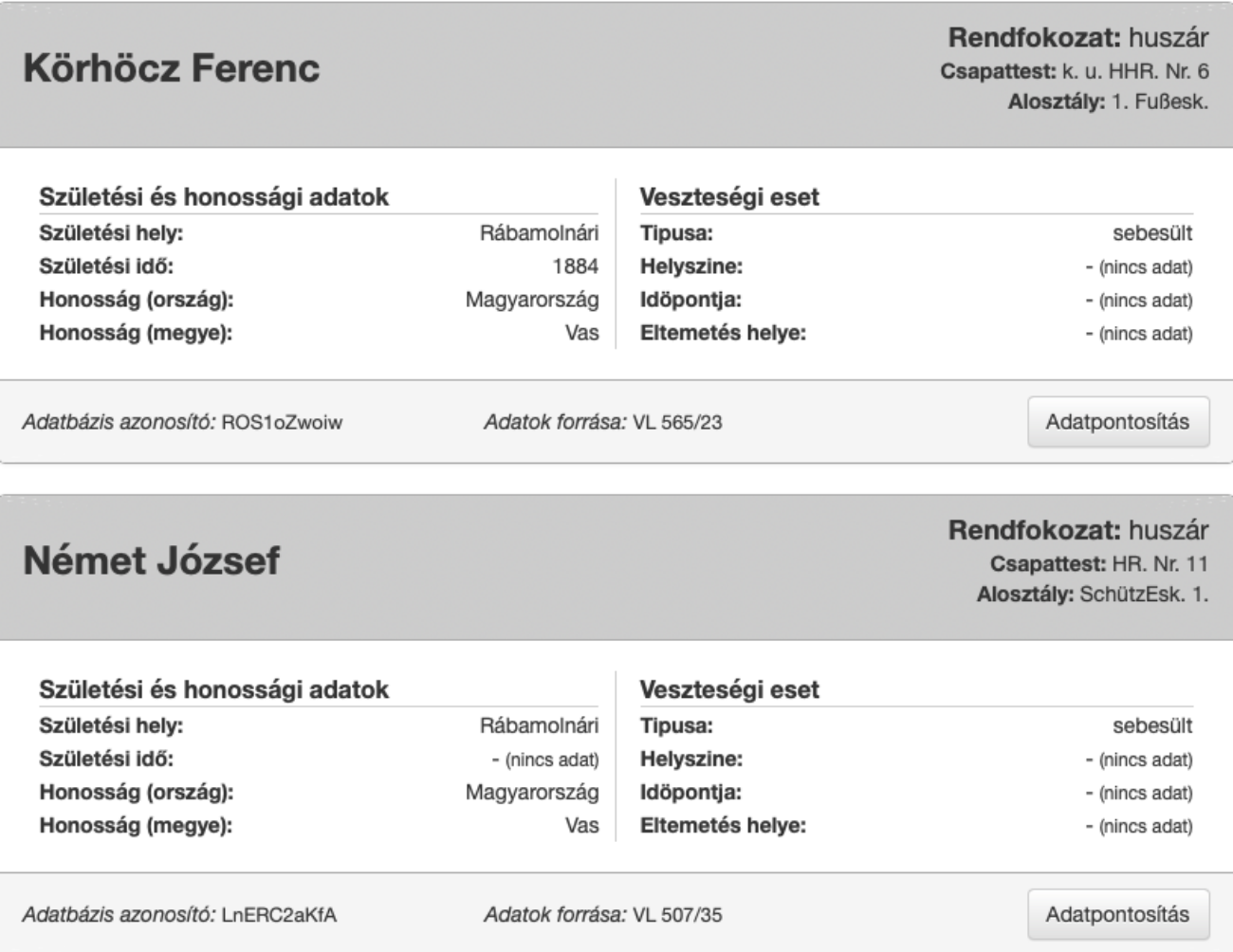Click Rábamolnári birthplace in Körhöcz Ferenc card

539,233
